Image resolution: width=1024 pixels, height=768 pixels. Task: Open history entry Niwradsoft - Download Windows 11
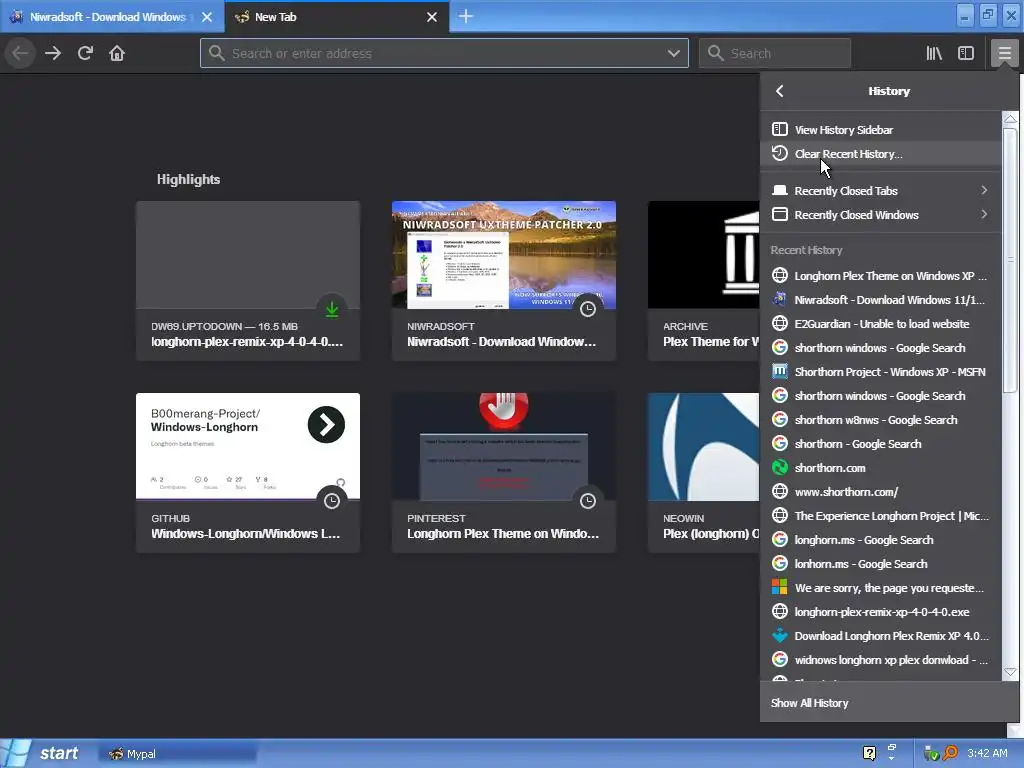(881, 300)
